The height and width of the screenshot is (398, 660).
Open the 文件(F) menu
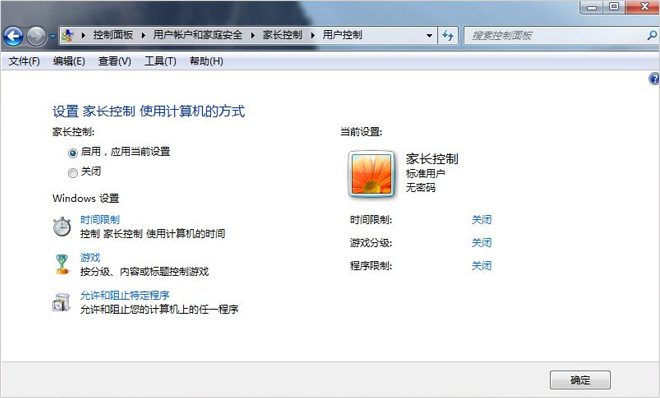pyautogui.click(x=24, y=61)
